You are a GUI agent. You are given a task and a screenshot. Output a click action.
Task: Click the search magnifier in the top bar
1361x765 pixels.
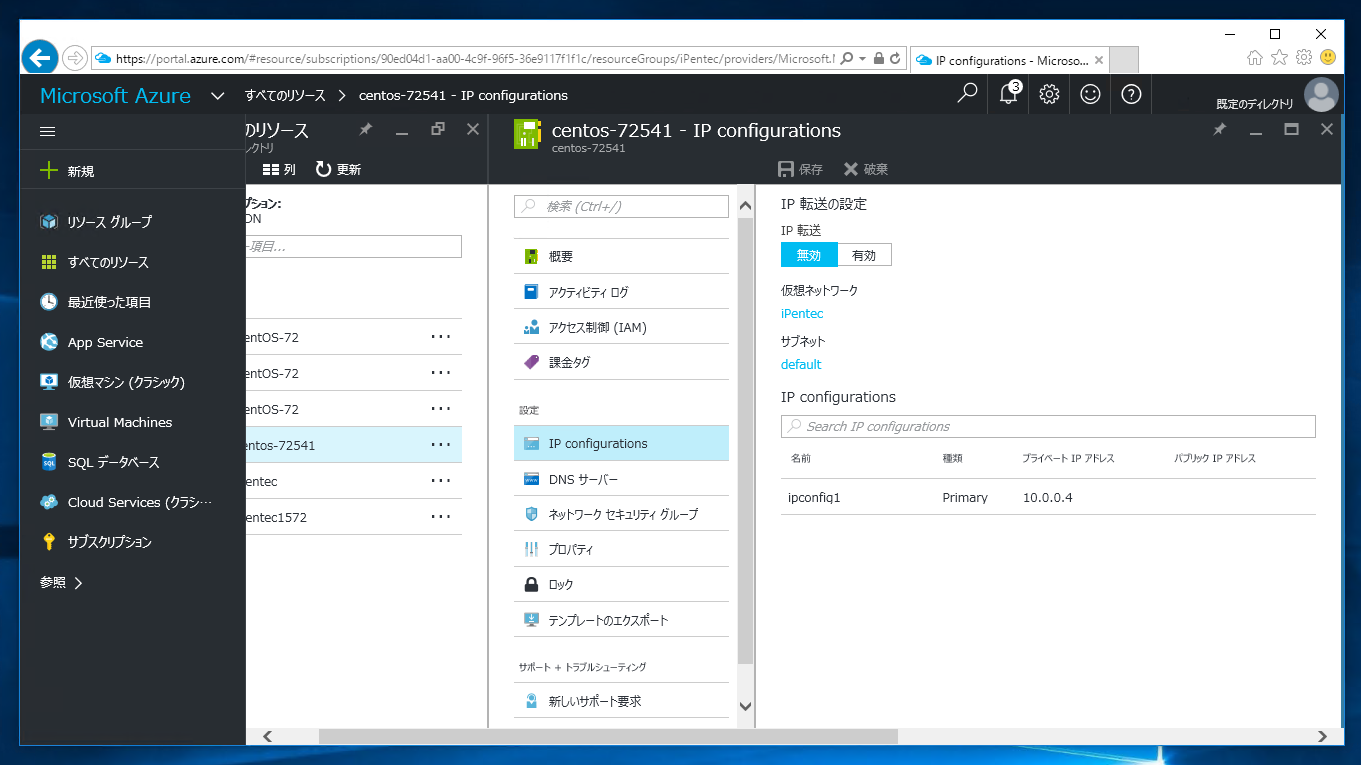point(966,94)
